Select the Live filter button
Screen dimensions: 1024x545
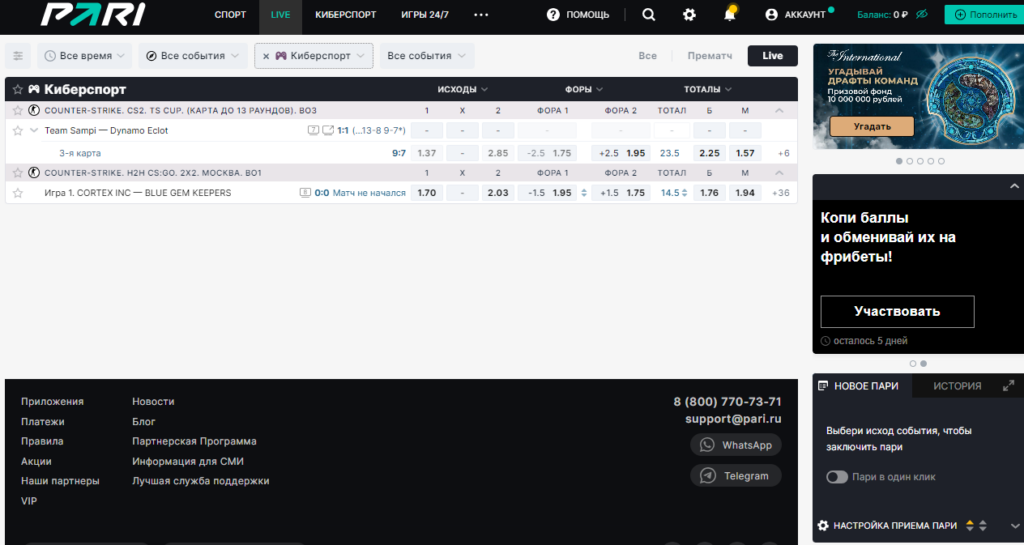(773, 56)
